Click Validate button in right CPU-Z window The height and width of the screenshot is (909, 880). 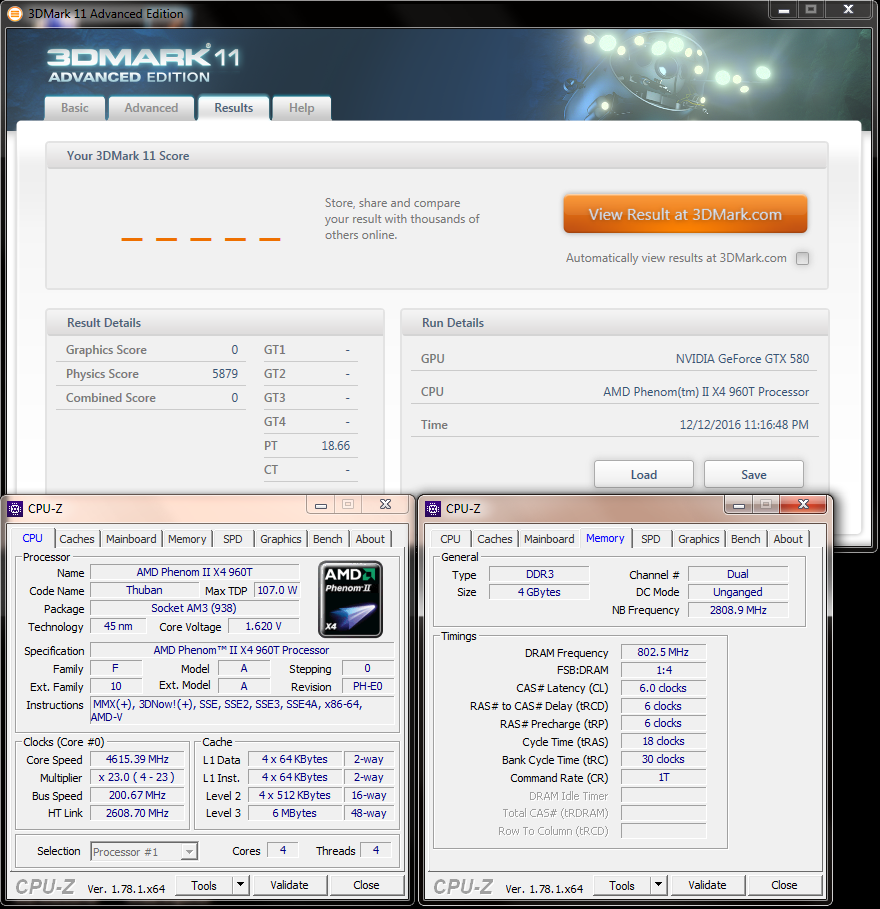707,885
